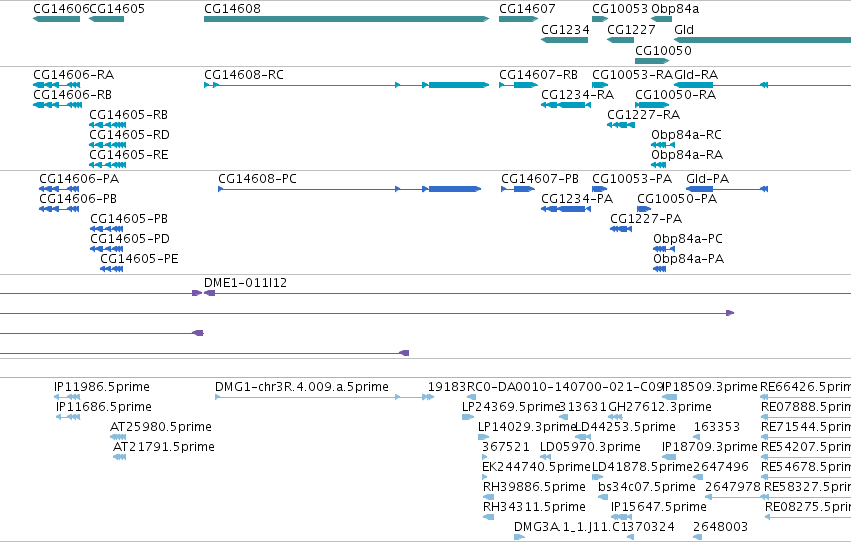Image resolution: width=851 pixels, height=542 pixels.
Task: Click feature 367521
Action: point(505,447)
